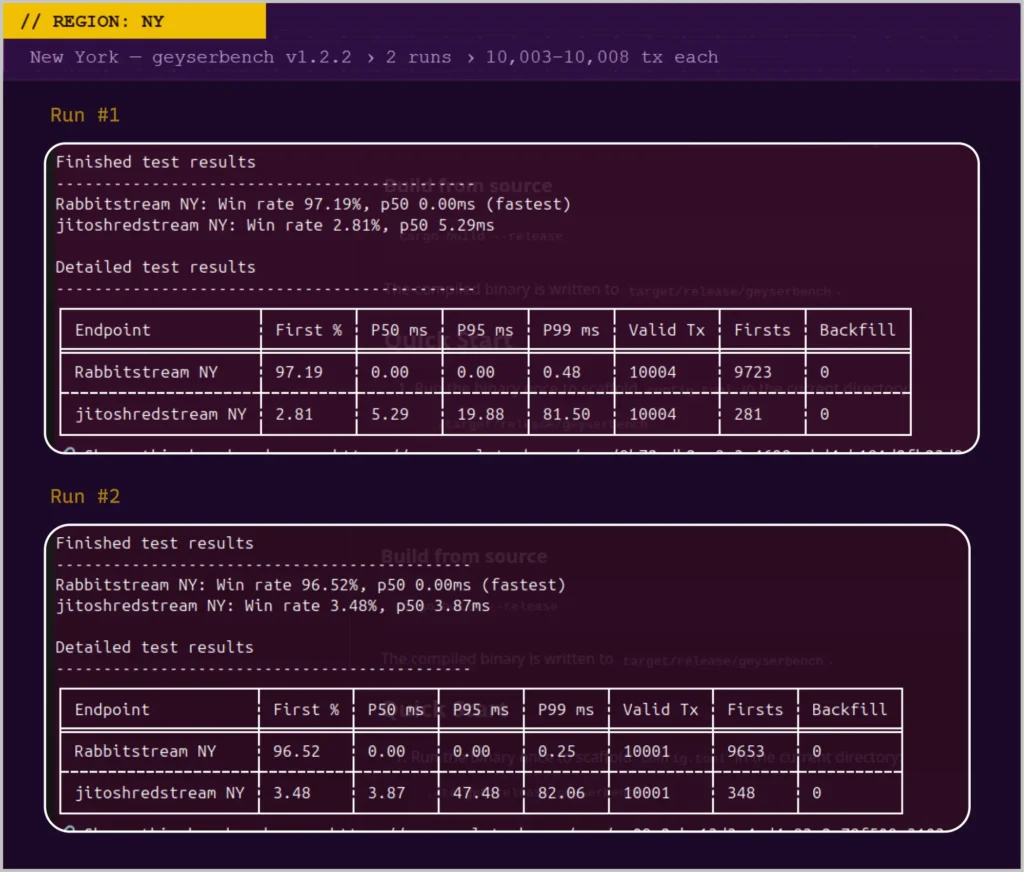Click "Finished test results" in Run #2 box

[154, 543]
